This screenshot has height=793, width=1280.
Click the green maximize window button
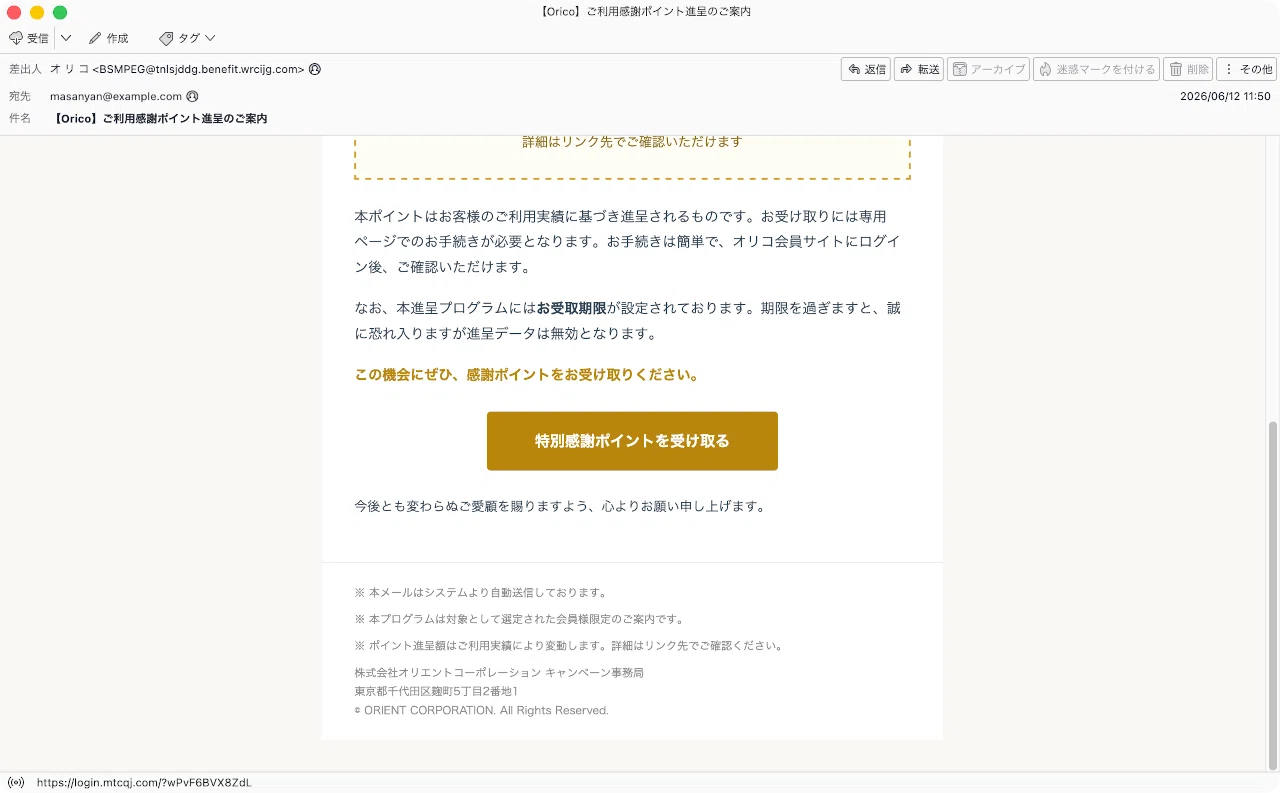tap(60, 12)
